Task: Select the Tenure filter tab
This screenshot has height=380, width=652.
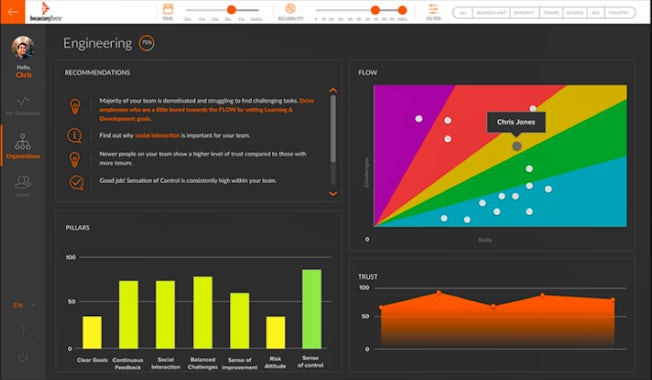Action: point(551,13)
